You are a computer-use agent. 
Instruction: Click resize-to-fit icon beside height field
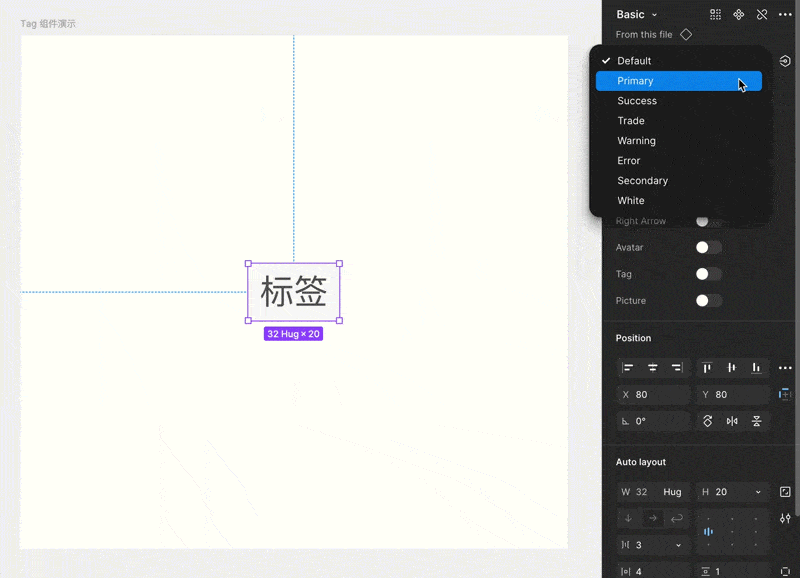coord(785,492)
